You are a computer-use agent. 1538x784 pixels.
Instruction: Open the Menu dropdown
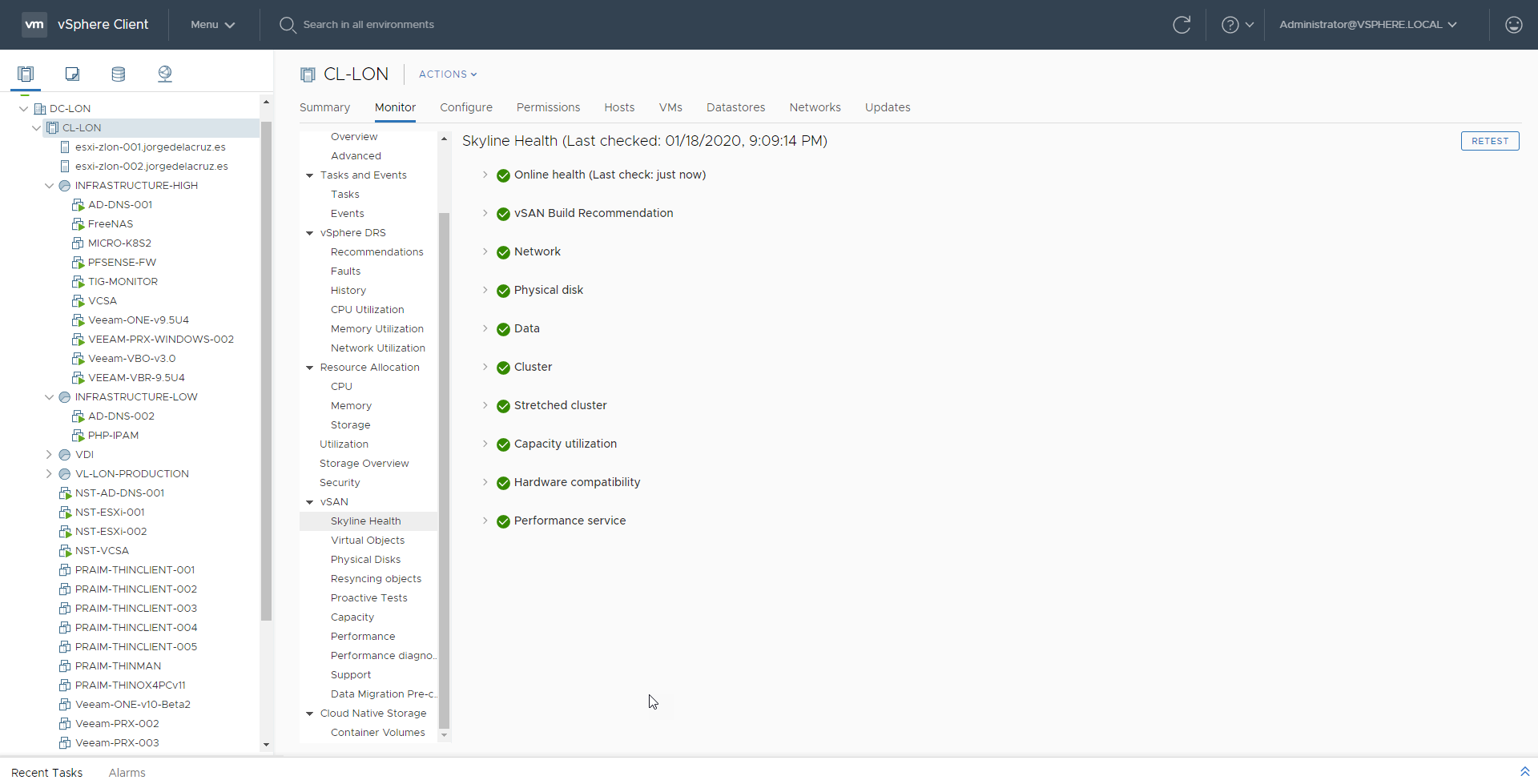(x=212, y=25)
